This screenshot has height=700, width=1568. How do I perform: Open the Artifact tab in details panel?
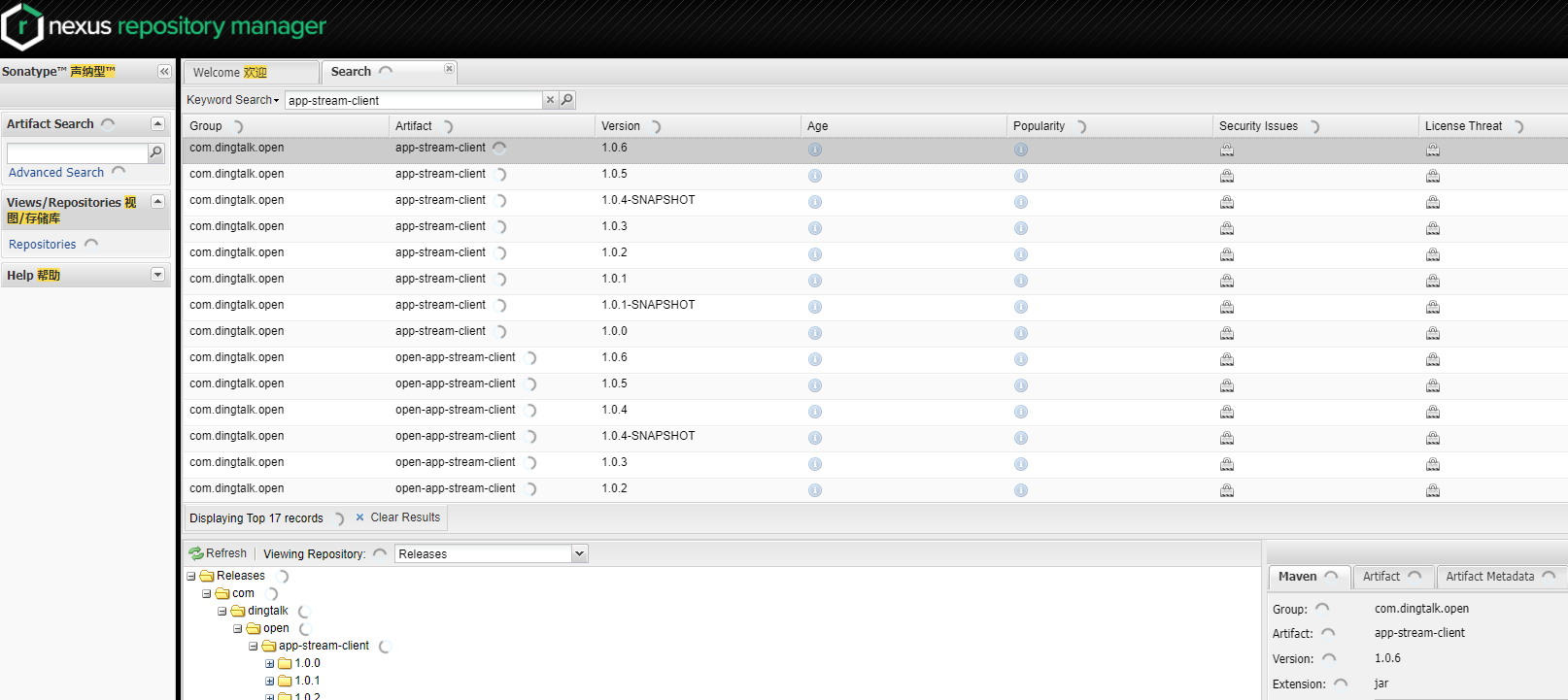point(1392,577)
